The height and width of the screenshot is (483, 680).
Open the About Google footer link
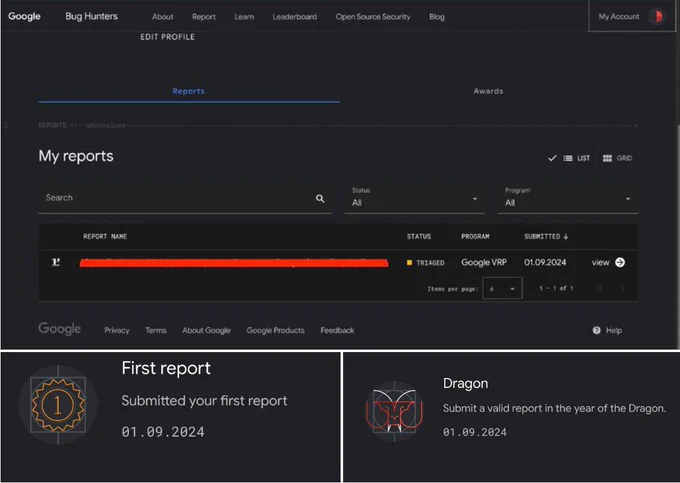point(206,330)
